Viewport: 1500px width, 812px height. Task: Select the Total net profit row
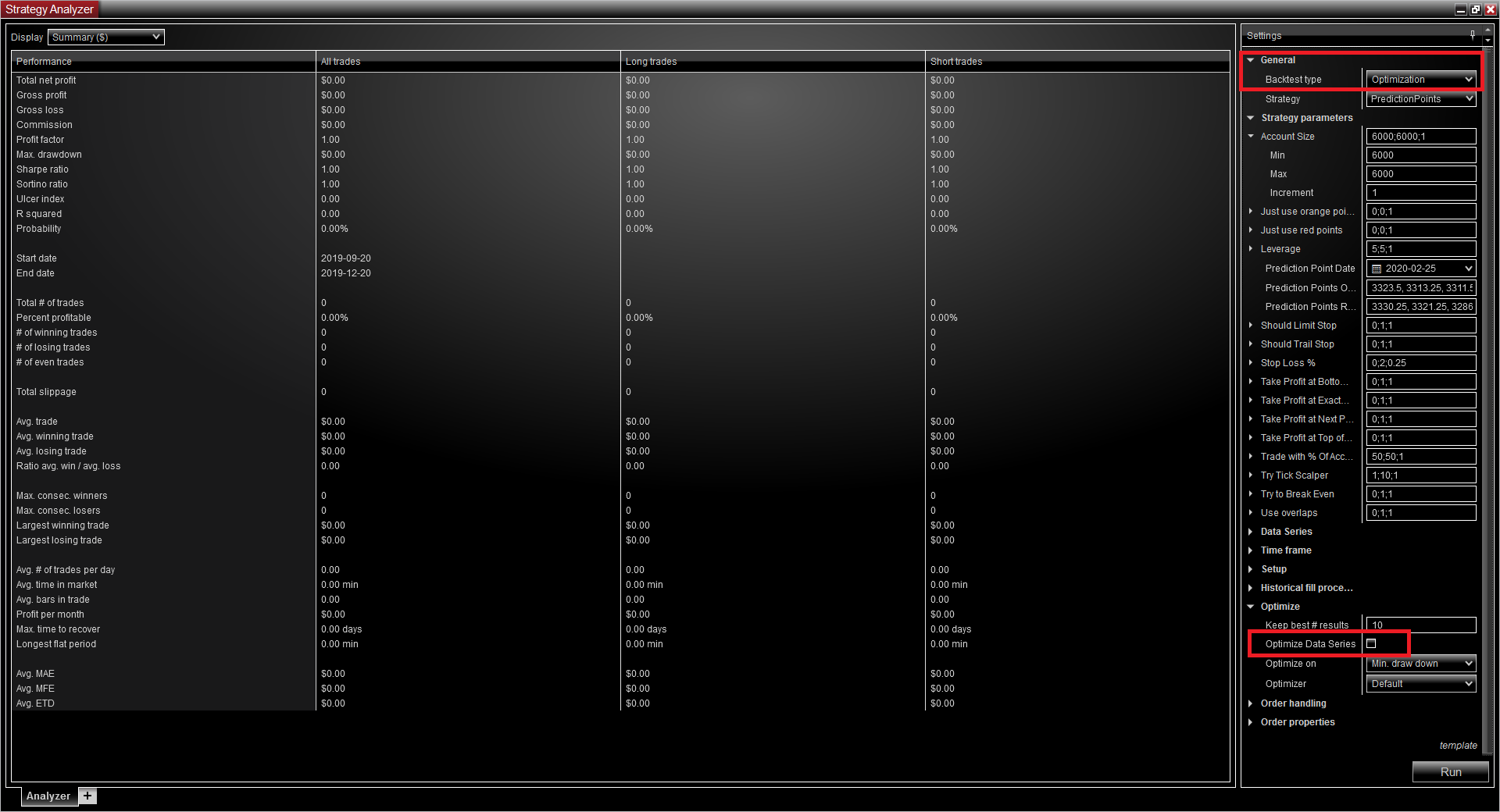point(621,80)
